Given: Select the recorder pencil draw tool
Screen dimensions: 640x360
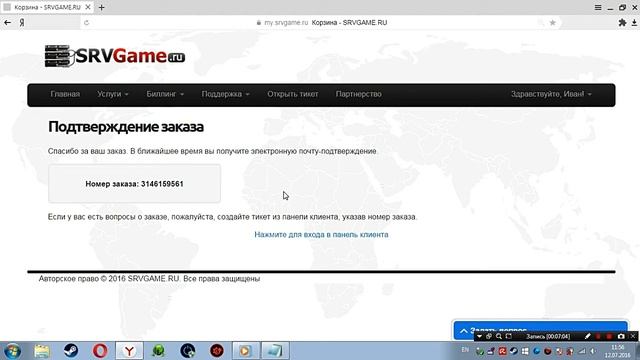Looking at the screenshot, I should (x=587, y=336).
